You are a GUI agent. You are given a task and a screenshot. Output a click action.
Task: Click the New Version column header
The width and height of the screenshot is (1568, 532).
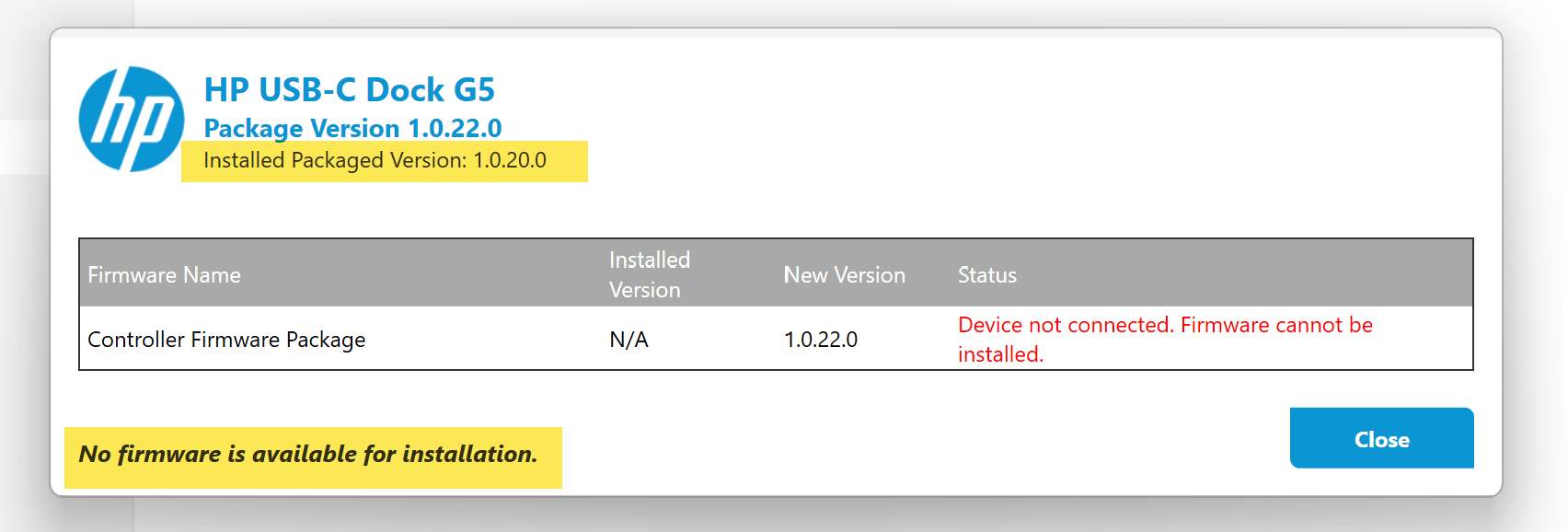pyautogui.click(x=844, y=274)
